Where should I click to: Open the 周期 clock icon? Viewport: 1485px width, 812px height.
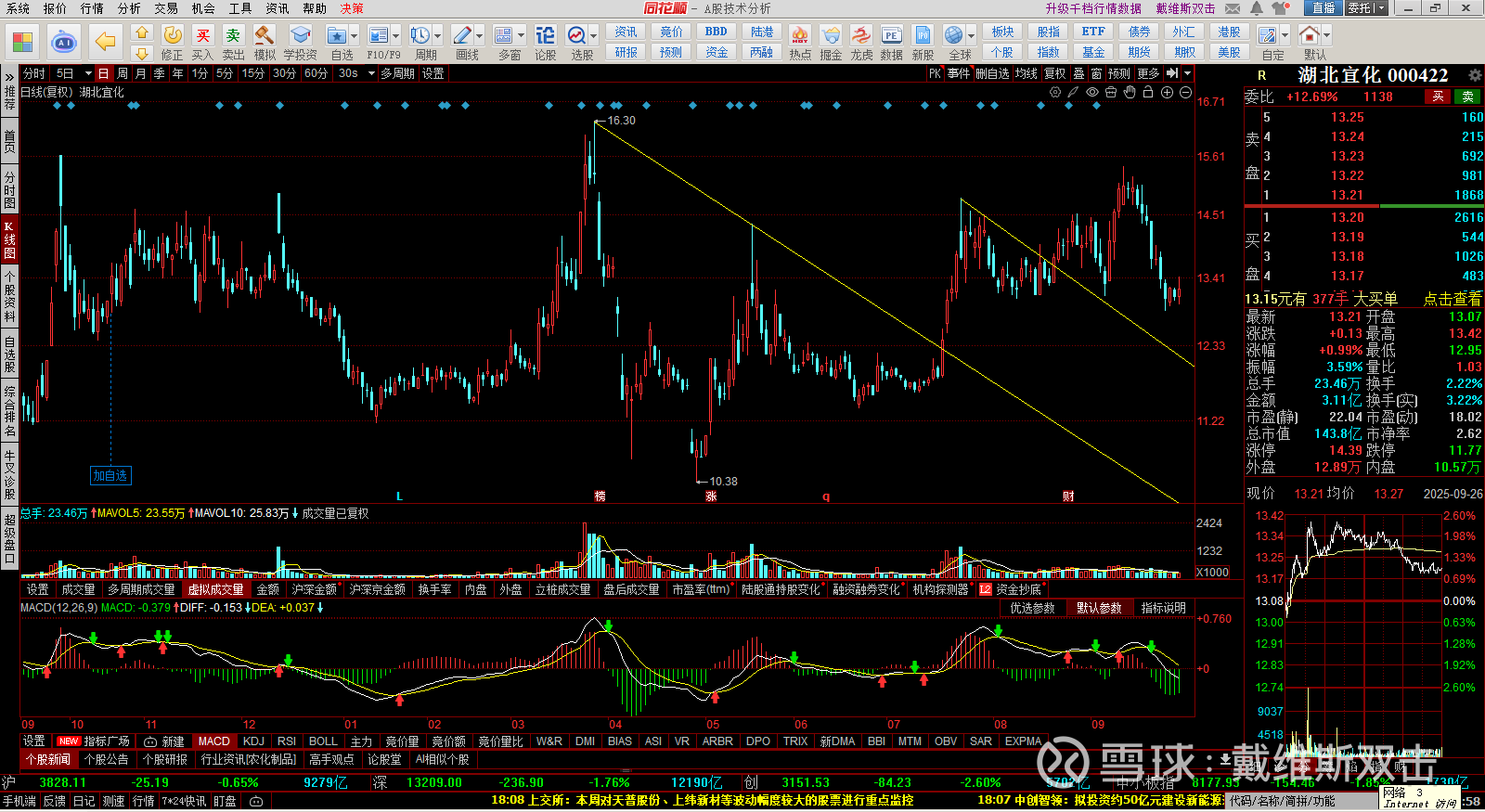coord(420,35)
